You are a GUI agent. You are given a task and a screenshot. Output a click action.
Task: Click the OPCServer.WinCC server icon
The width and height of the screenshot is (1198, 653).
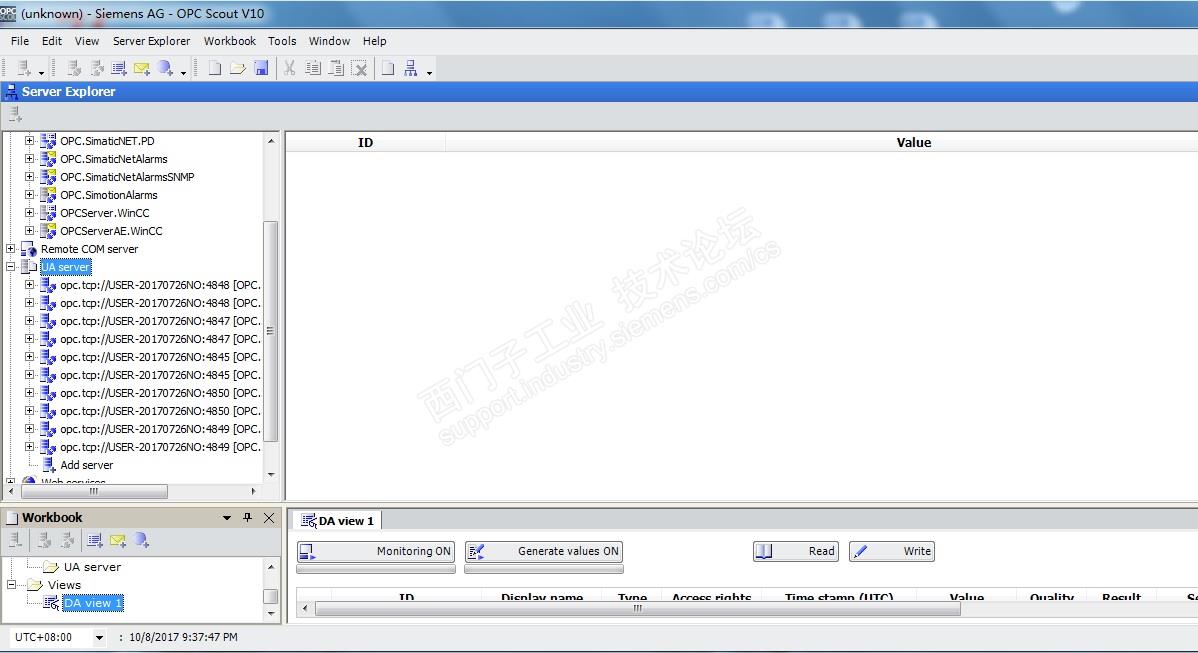(48, 213)
